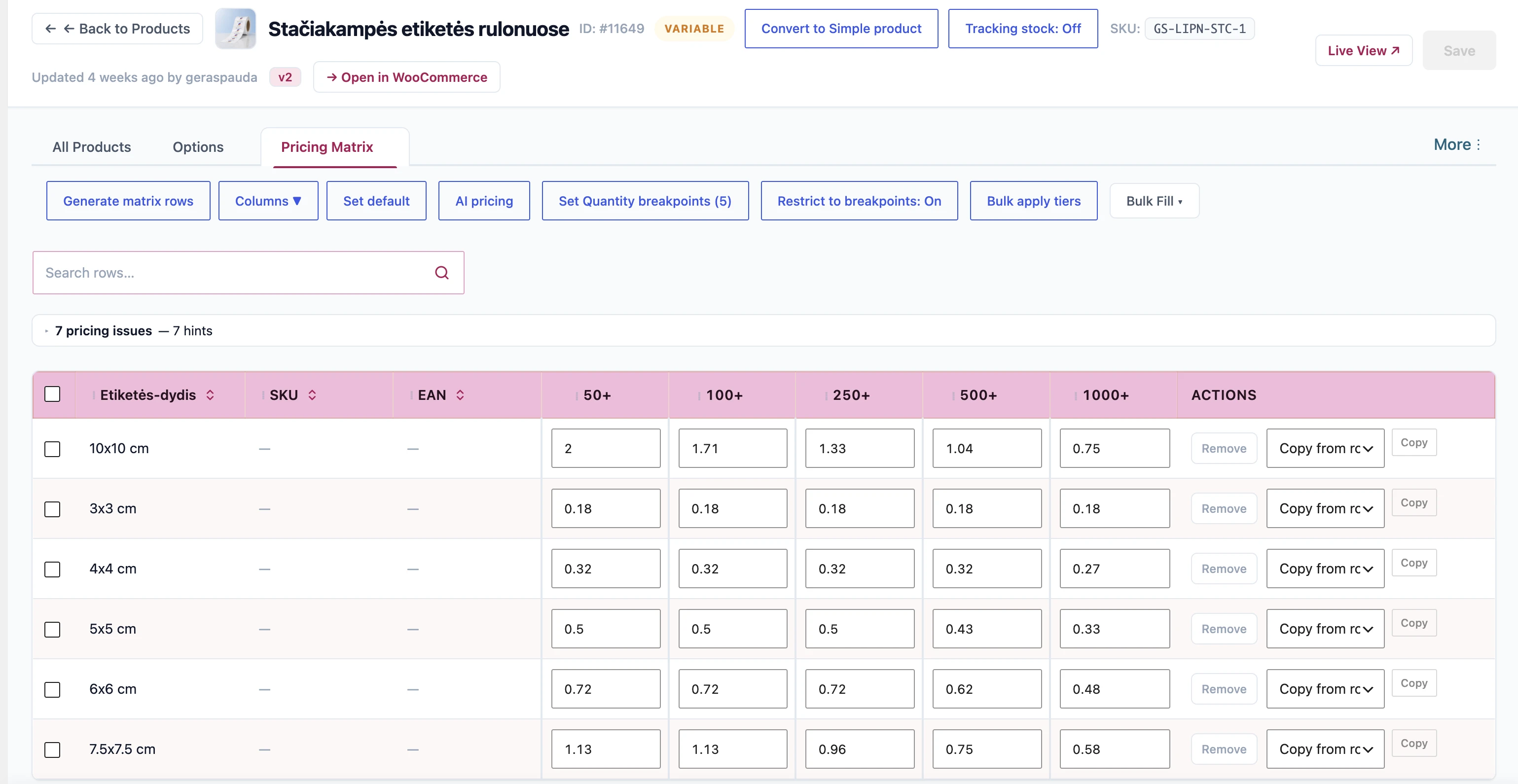This screenshot has height=784, width=1518.
Task: Remove the 3x3 cm row
Action: 1224,508
